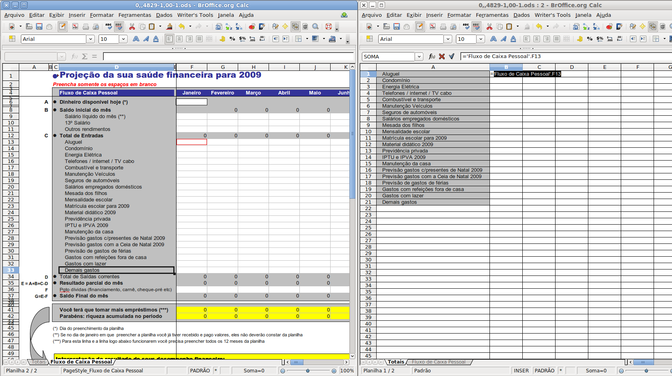Click formula input line in right window
This screenshot has width=672, height=376.
pos(566,56)
